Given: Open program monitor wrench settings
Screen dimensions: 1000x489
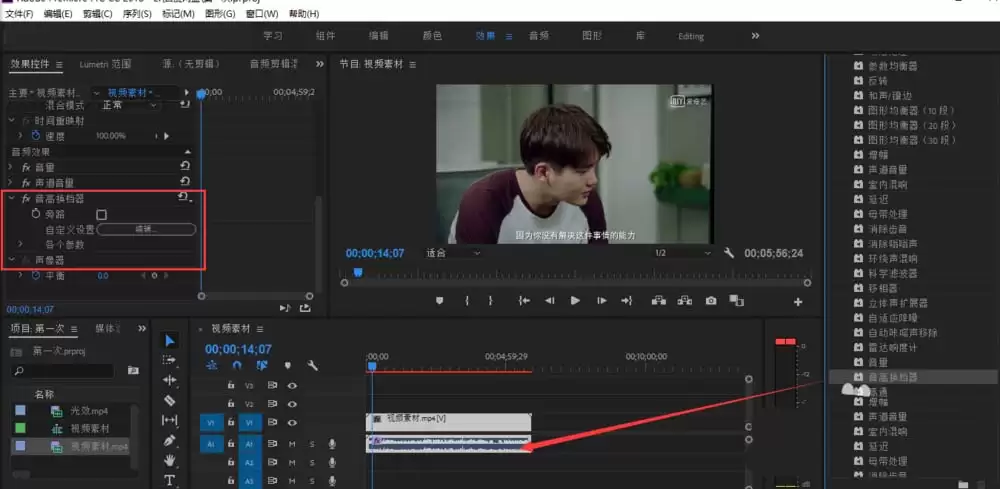Looking at the screenshot, I should point(729,253).
